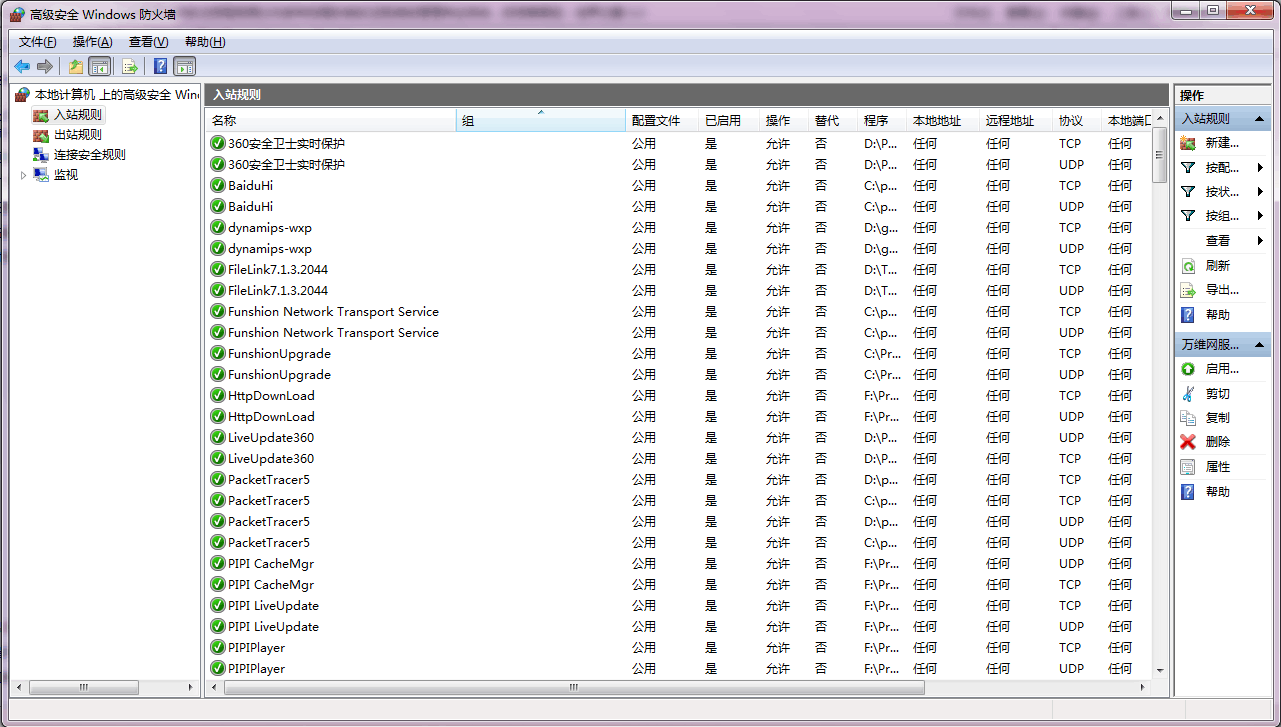Open the 查看(V) menu
The image size is (1281, 727).
pos(148,42)
